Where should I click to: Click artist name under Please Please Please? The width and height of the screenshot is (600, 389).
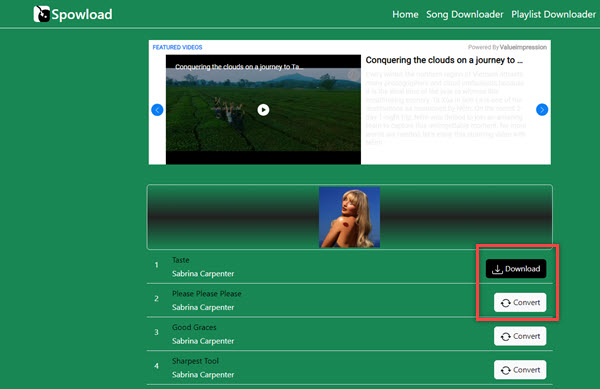point(203,308)
